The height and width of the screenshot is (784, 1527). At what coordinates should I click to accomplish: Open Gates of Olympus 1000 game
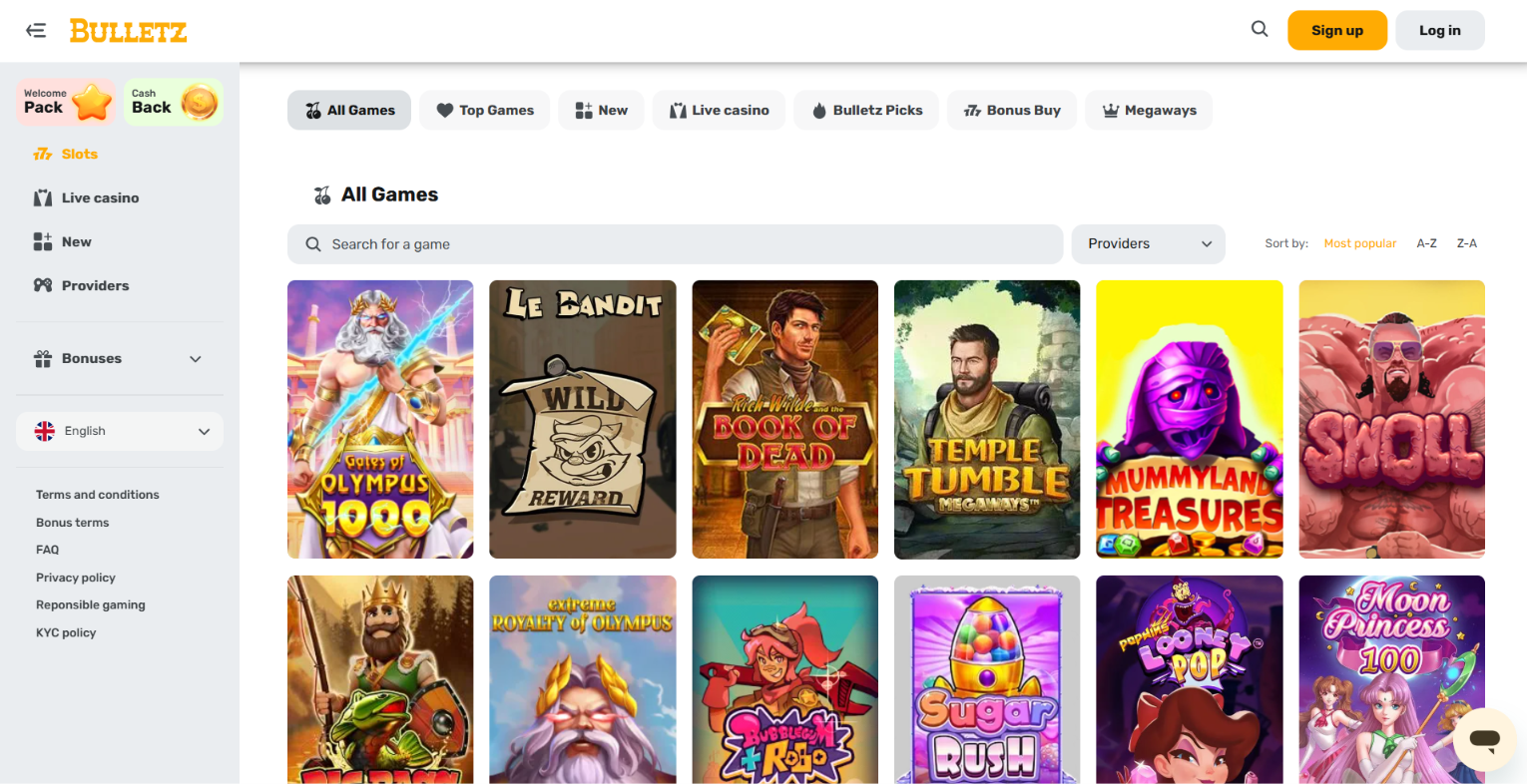(380, 419)
